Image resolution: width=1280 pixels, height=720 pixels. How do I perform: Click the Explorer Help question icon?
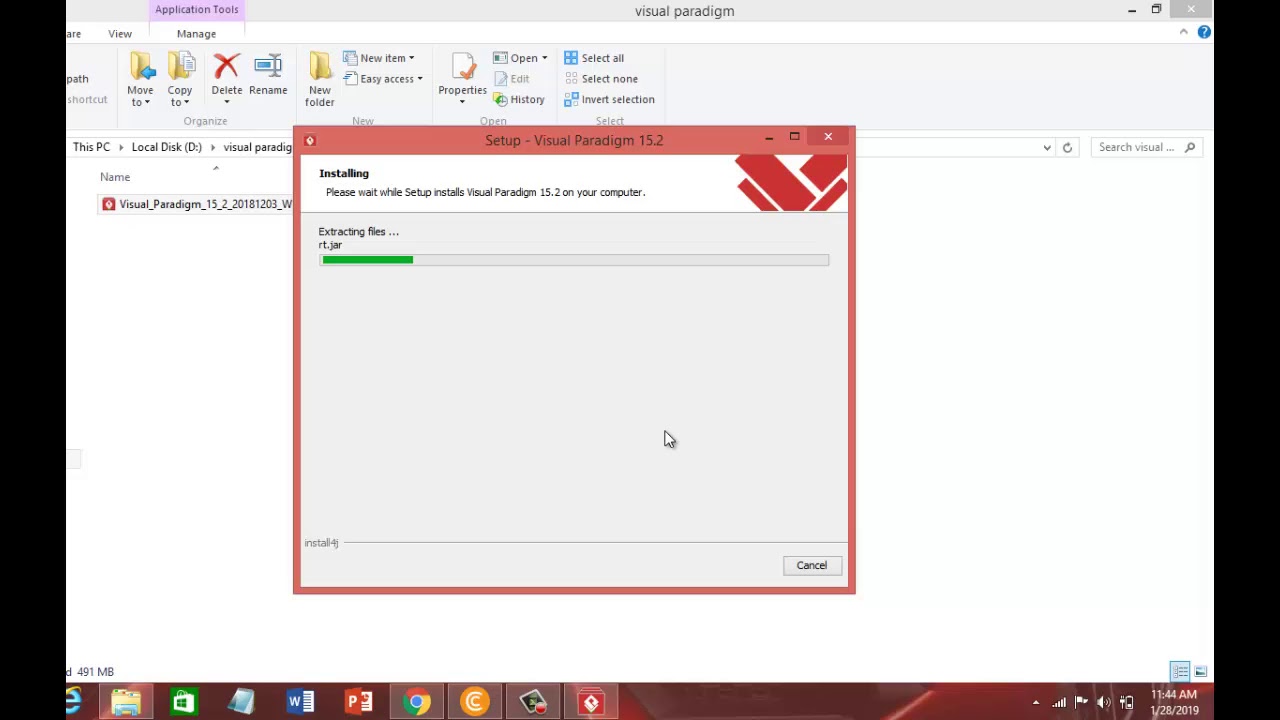(x=1204, y=32)
